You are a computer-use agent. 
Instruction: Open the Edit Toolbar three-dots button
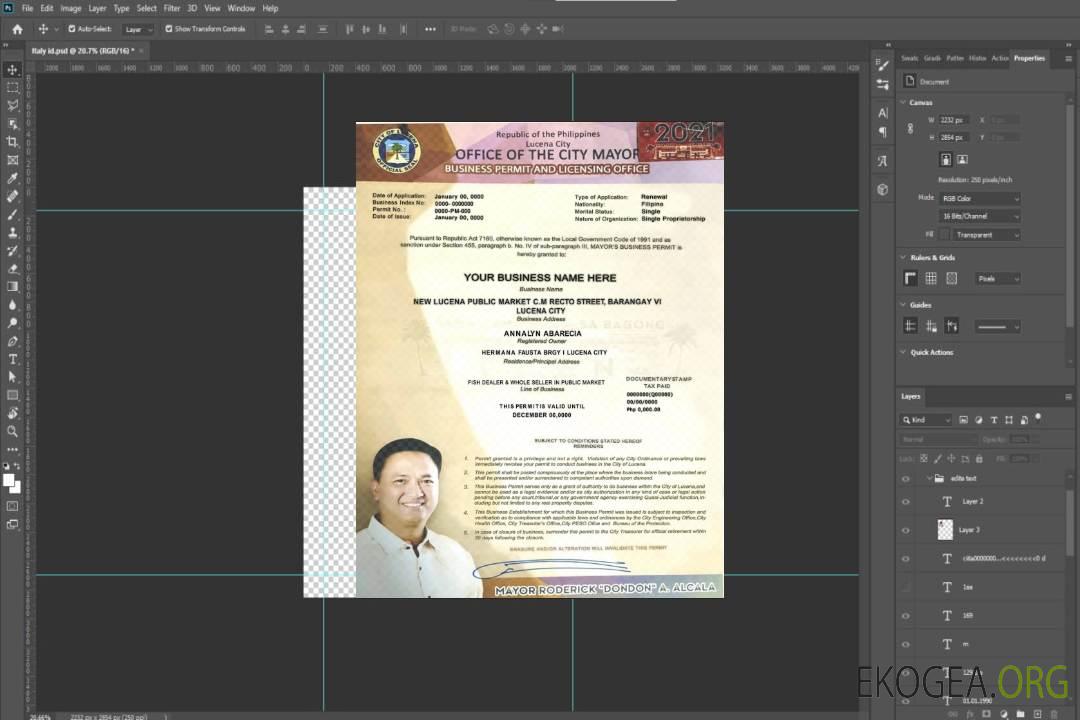(x=12, y=449)
